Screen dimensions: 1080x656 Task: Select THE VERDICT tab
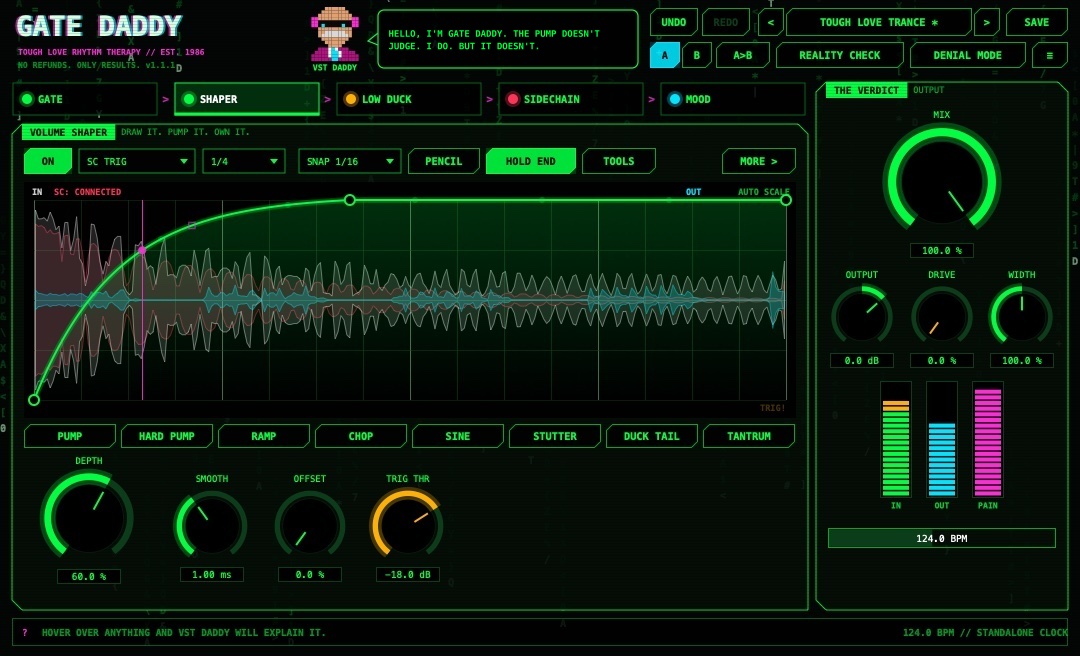(866, 90)
